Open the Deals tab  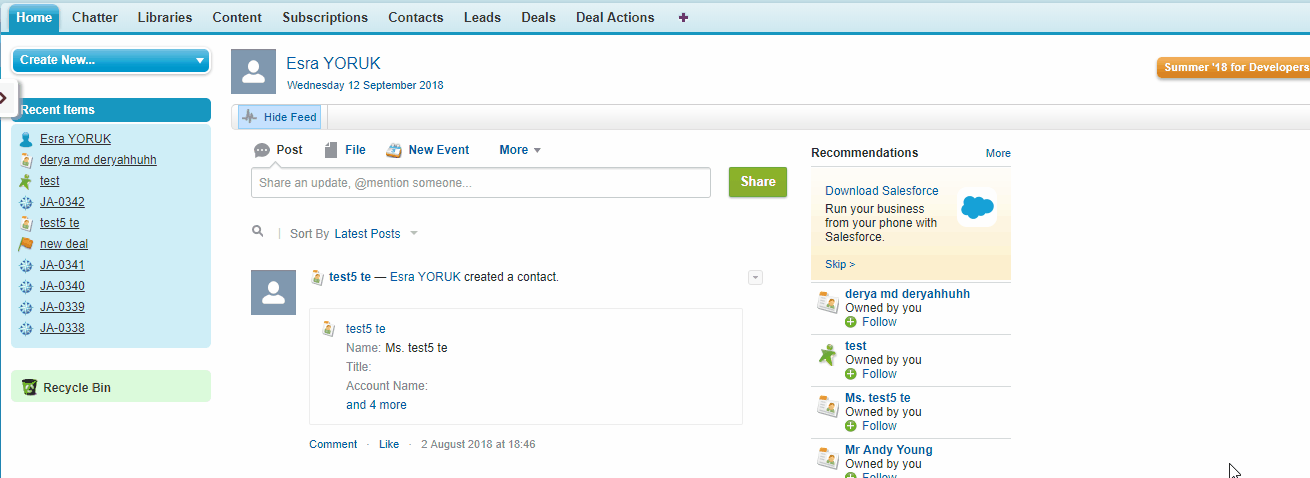point(539,18)
